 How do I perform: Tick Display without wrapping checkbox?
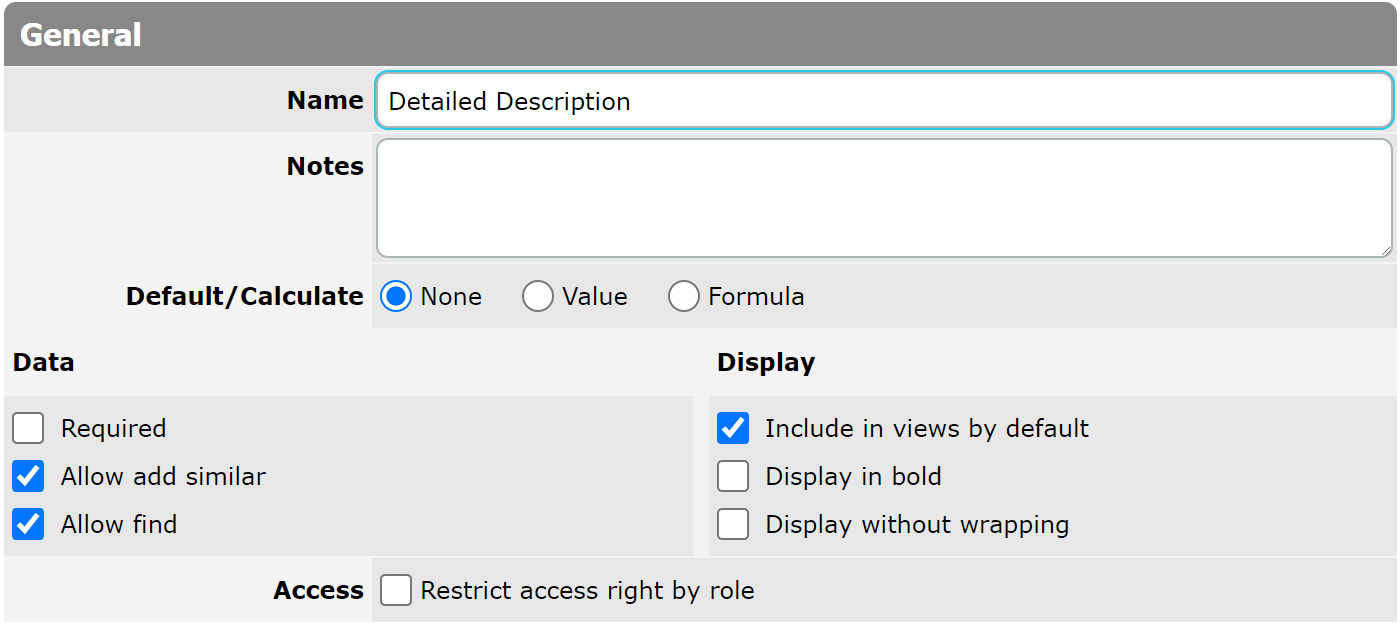(x=733, y=525)
